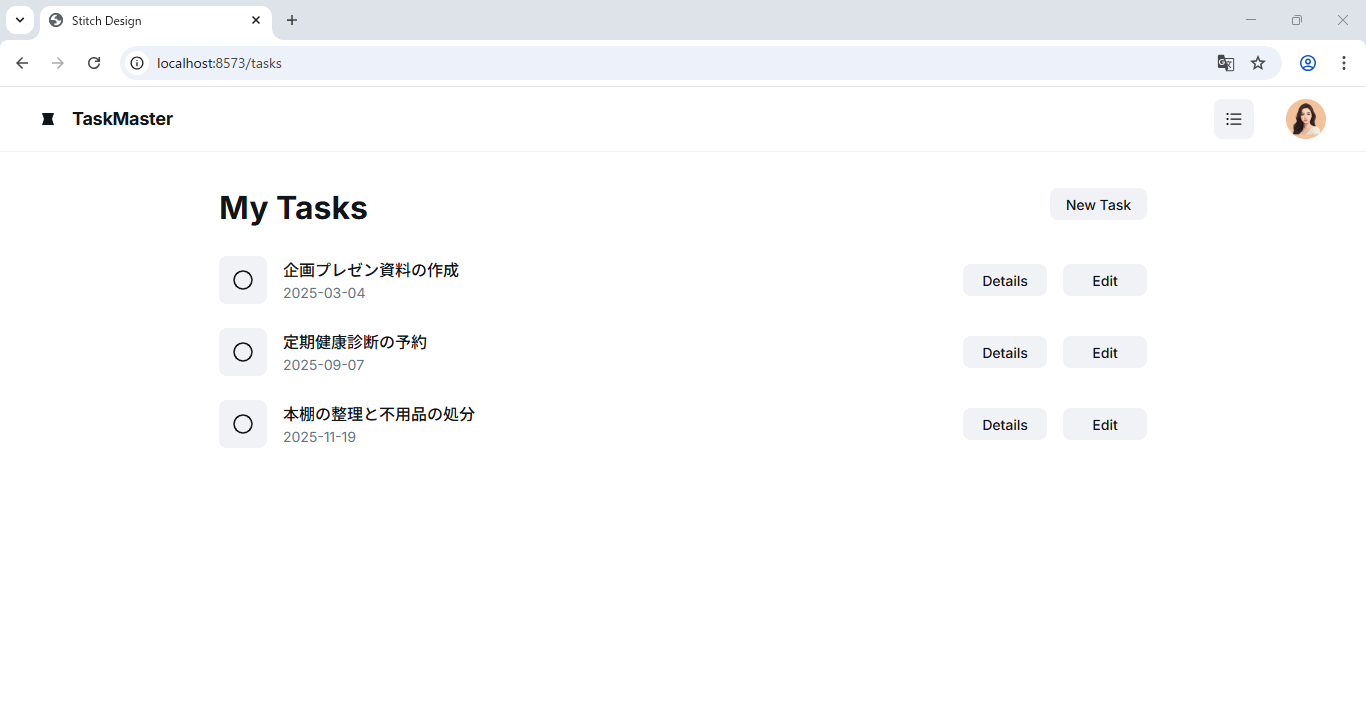
Task: Open the Google Translate page icon
Action: [1226, 63]
